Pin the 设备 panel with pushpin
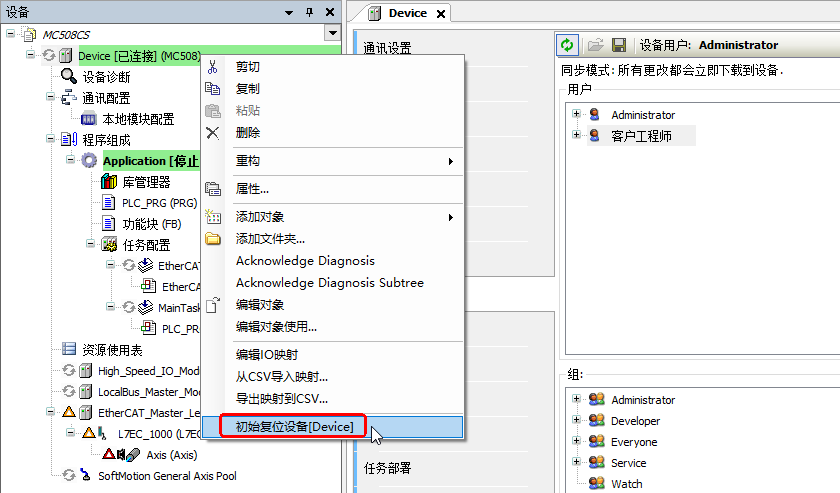This screenshot has width=840, height=493. coord(309,12)
